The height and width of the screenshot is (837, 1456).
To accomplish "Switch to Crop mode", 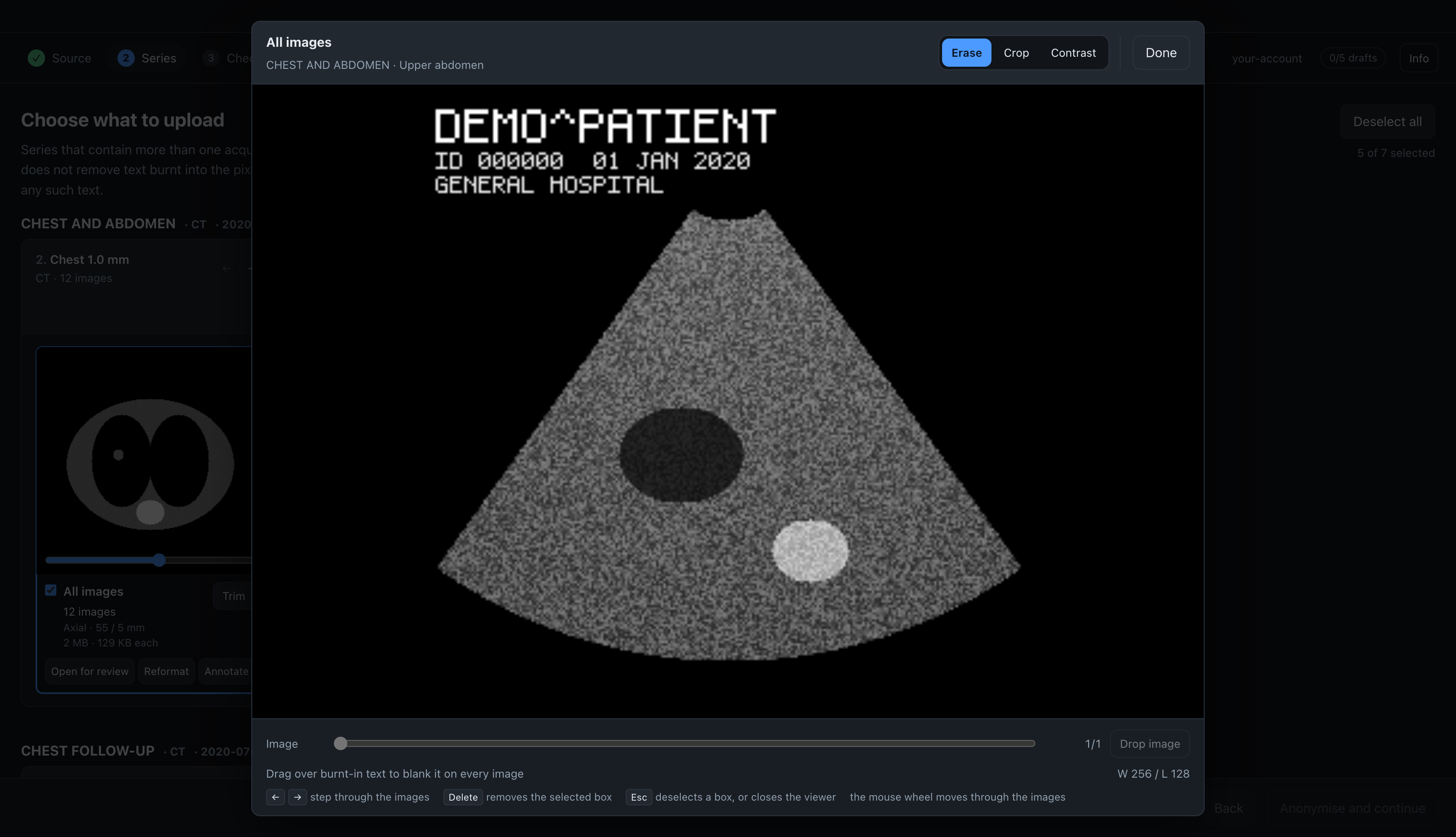I will [1016, 53].
